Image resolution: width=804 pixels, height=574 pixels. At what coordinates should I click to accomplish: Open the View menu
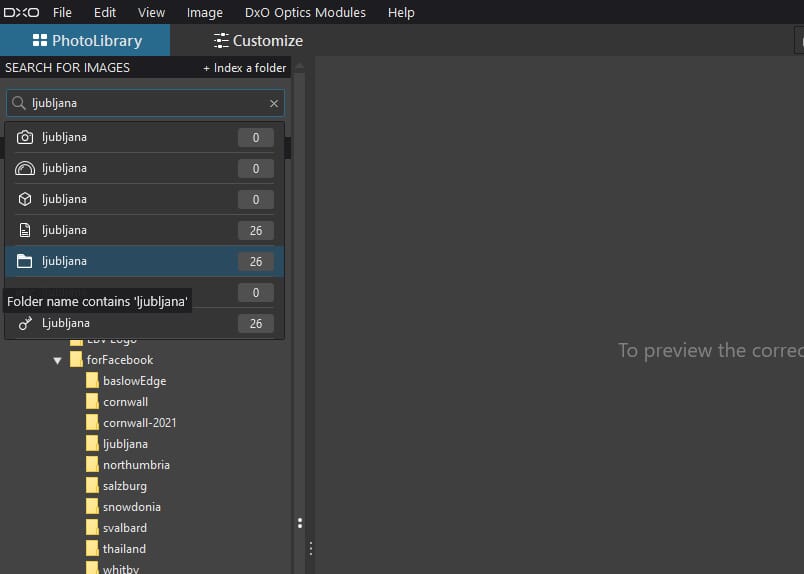[x=151, y=12]
